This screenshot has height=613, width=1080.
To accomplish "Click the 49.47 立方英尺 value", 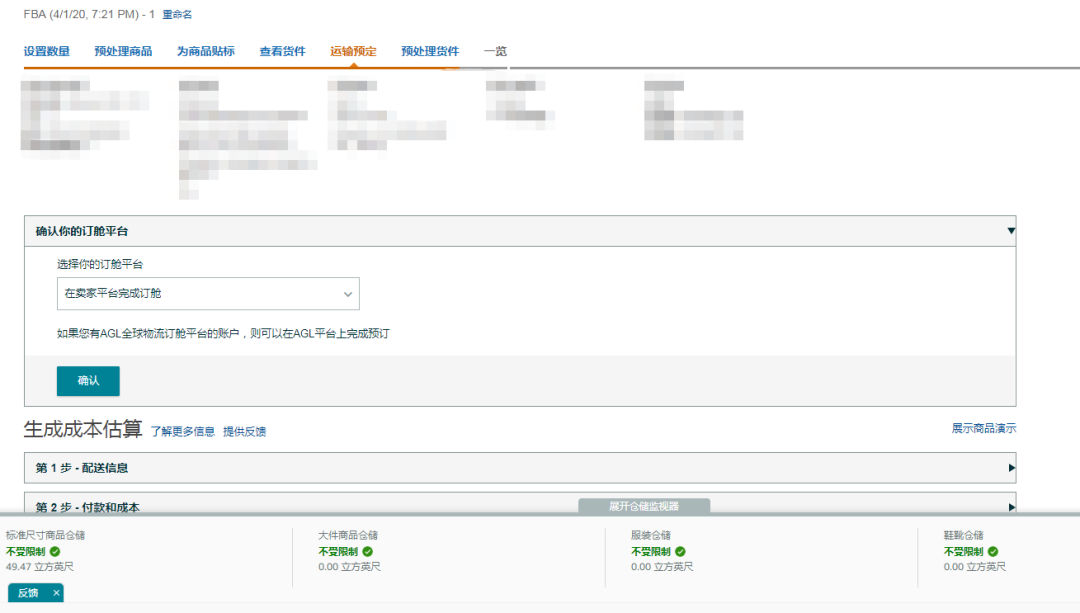I will coord(40,567).
